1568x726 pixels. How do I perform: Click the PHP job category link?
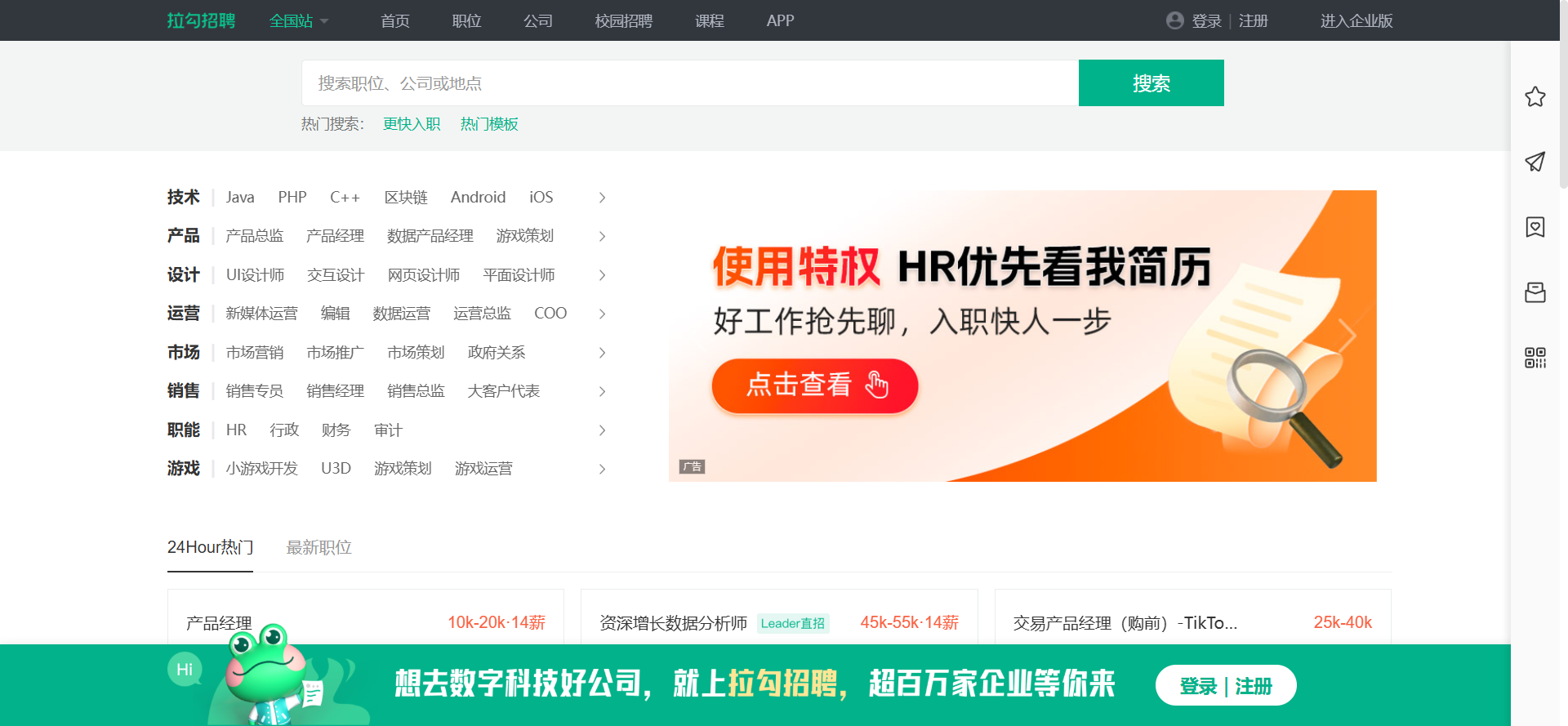292,198
